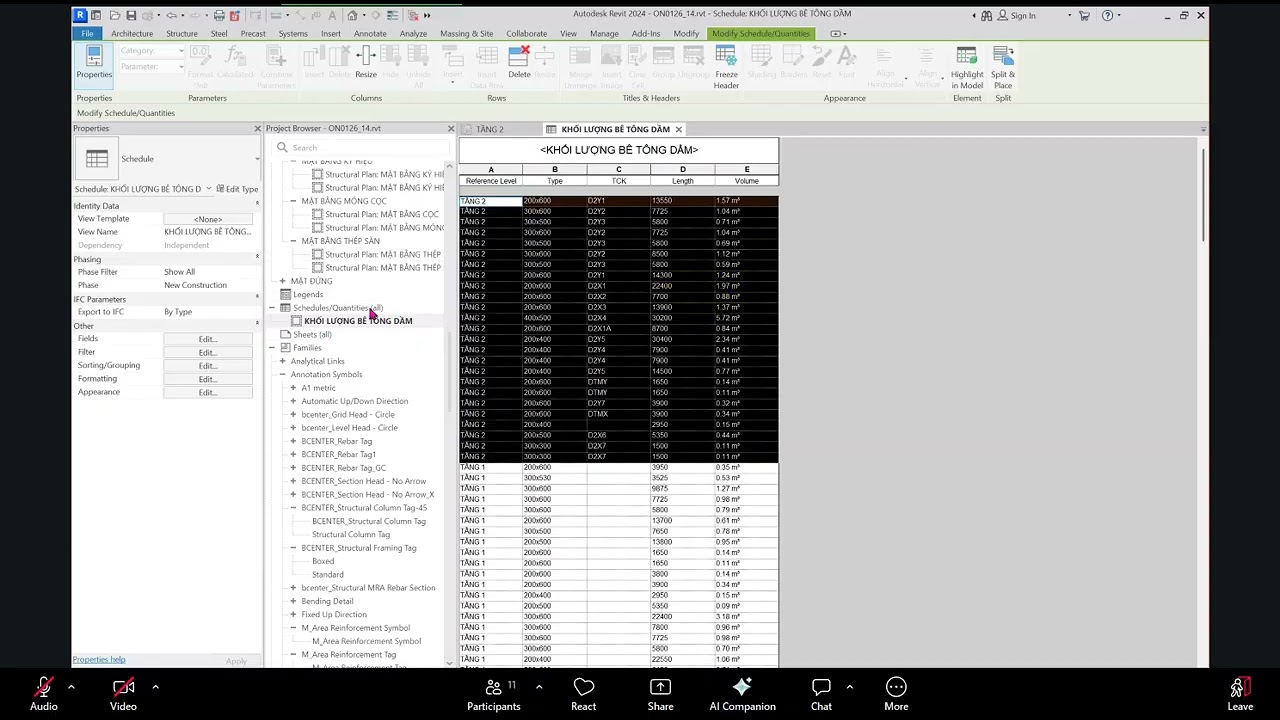Click the Volume column header cell
This screenshot has height=720, width=1280.
(746, 181)
